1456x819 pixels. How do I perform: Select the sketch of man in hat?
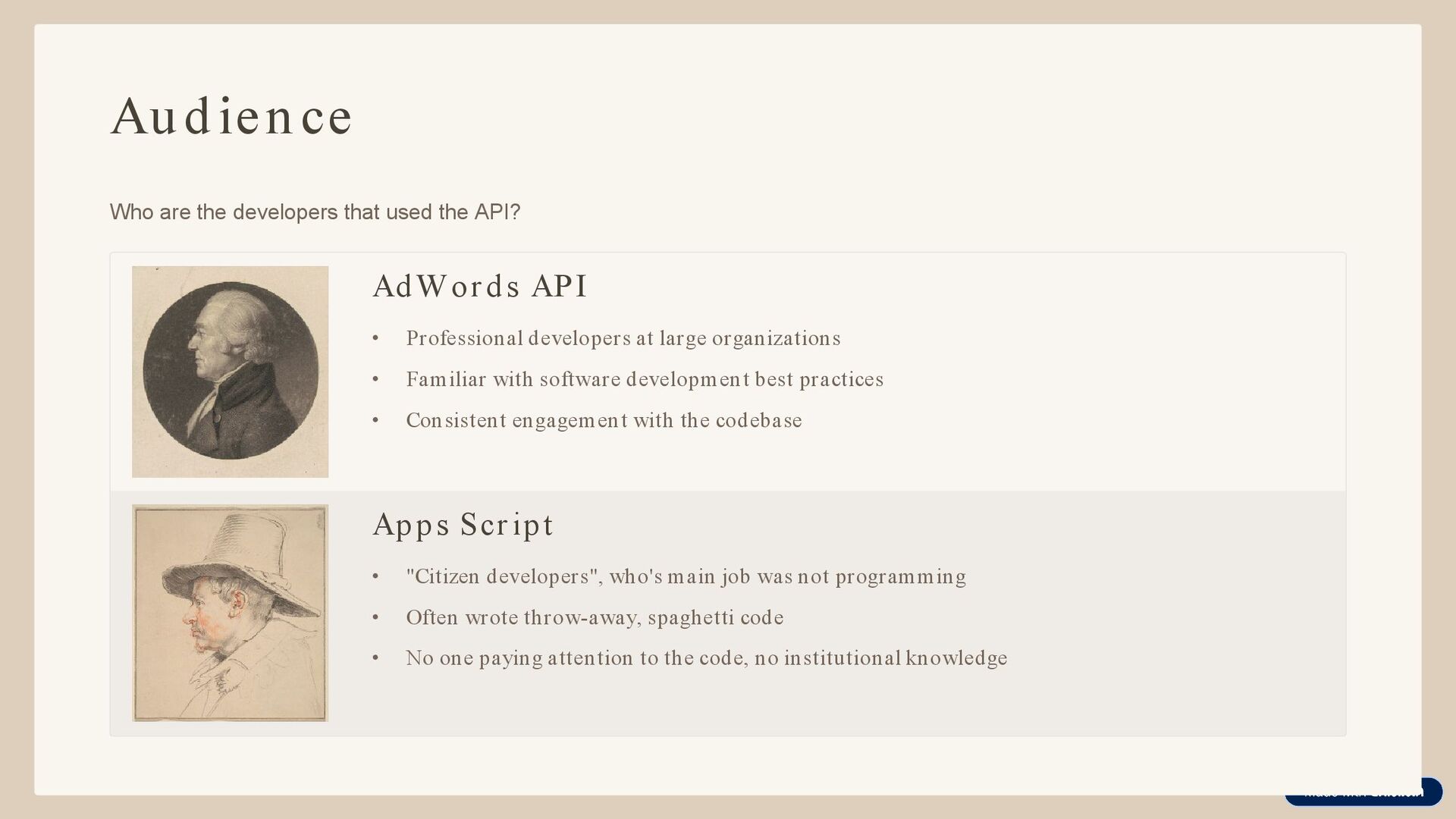230,613
